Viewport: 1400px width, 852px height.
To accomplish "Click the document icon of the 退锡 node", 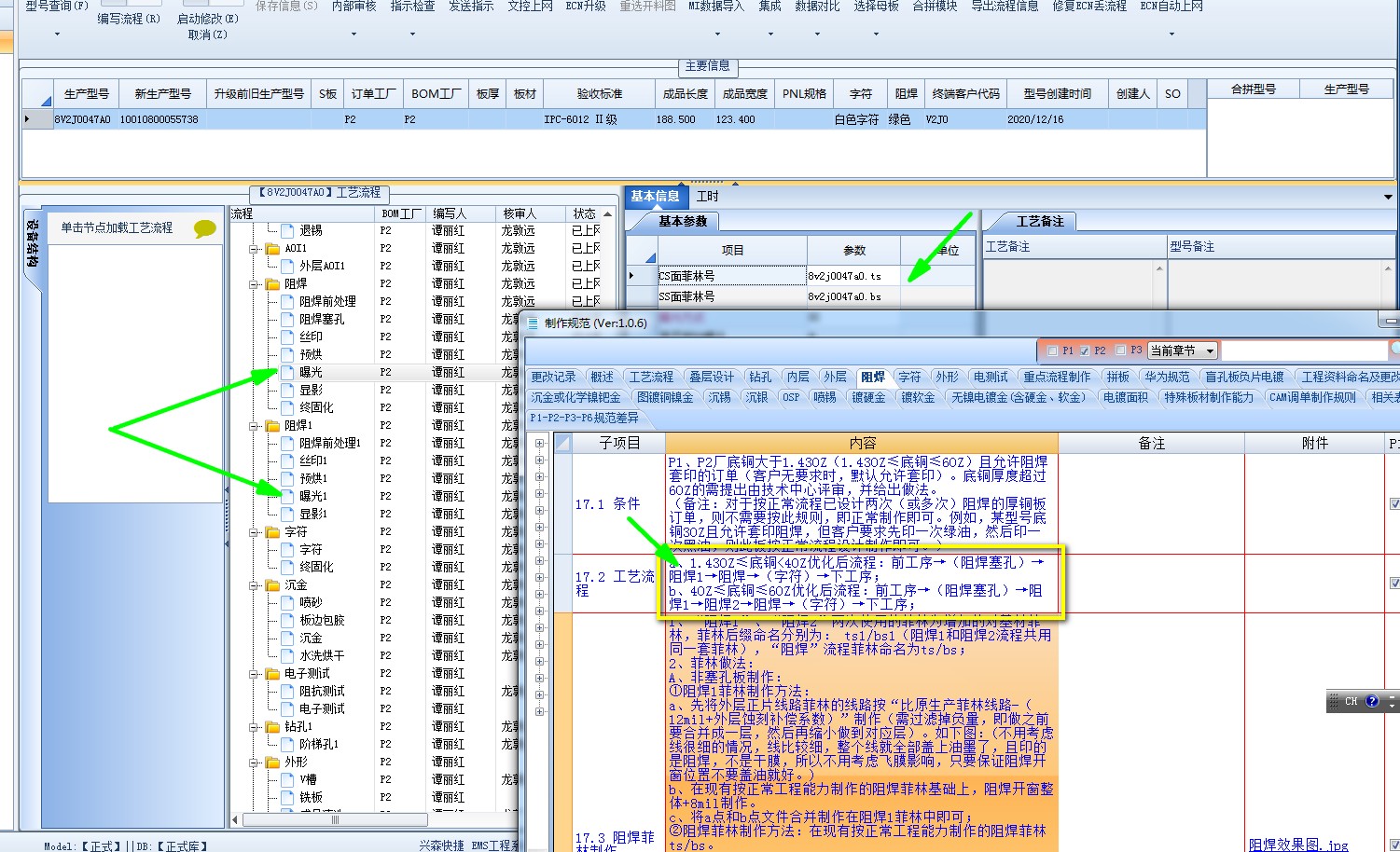I will pos(287,230).
